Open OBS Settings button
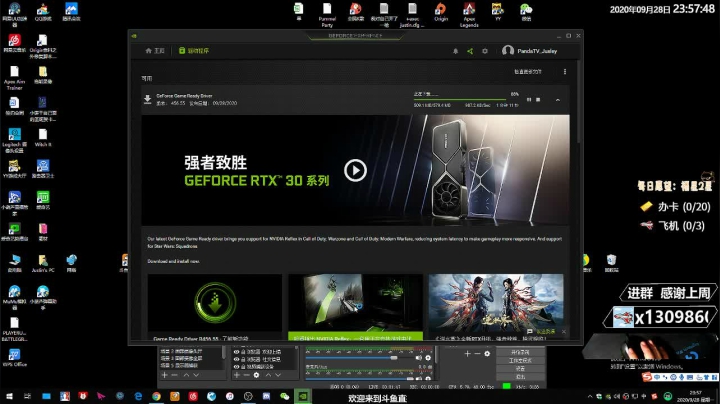The width and height of the screenshot is (720, 404). [x=520, y=369]
